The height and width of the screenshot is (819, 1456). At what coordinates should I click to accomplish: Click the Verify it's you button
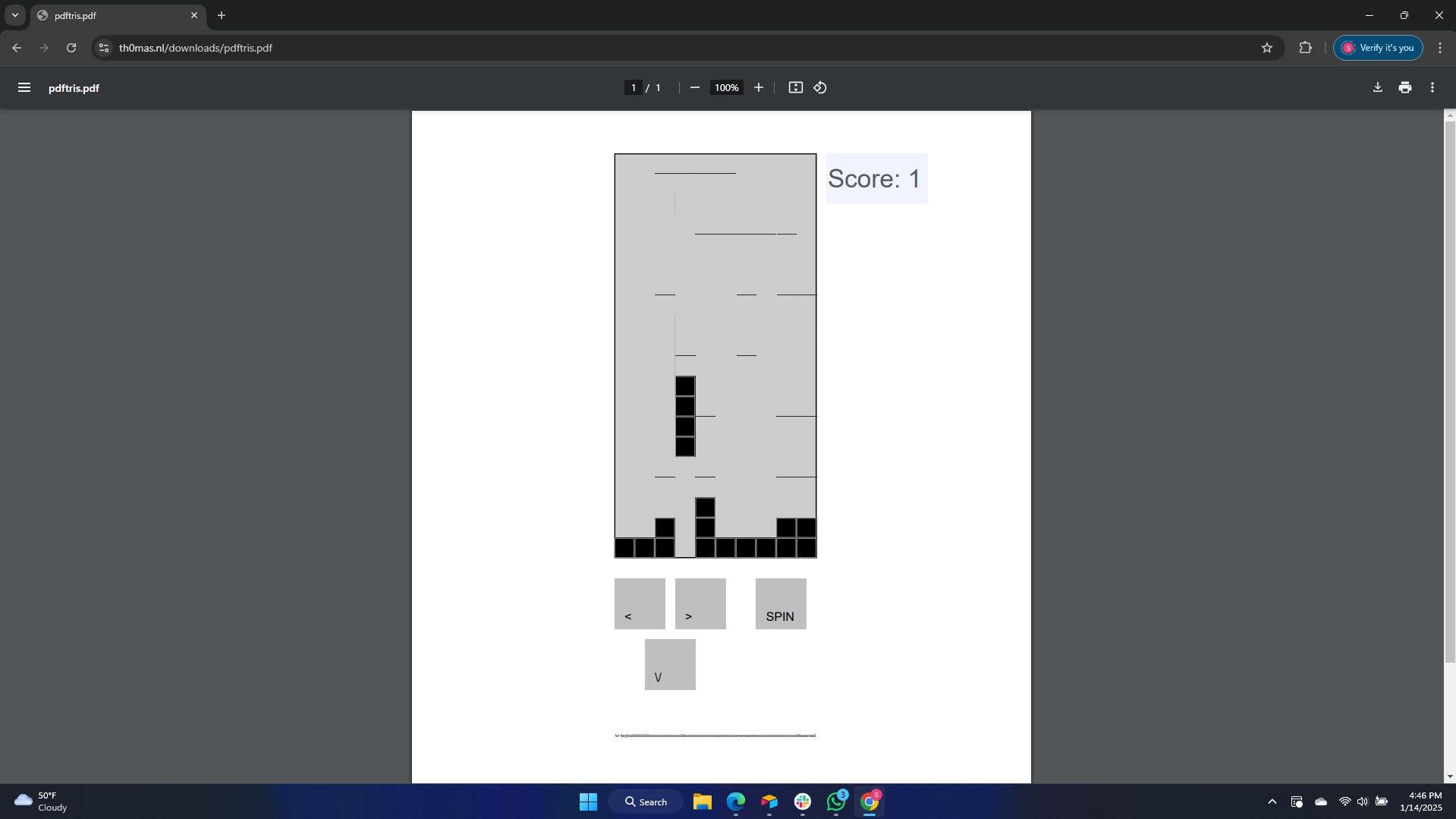[x=1378, y=47]
